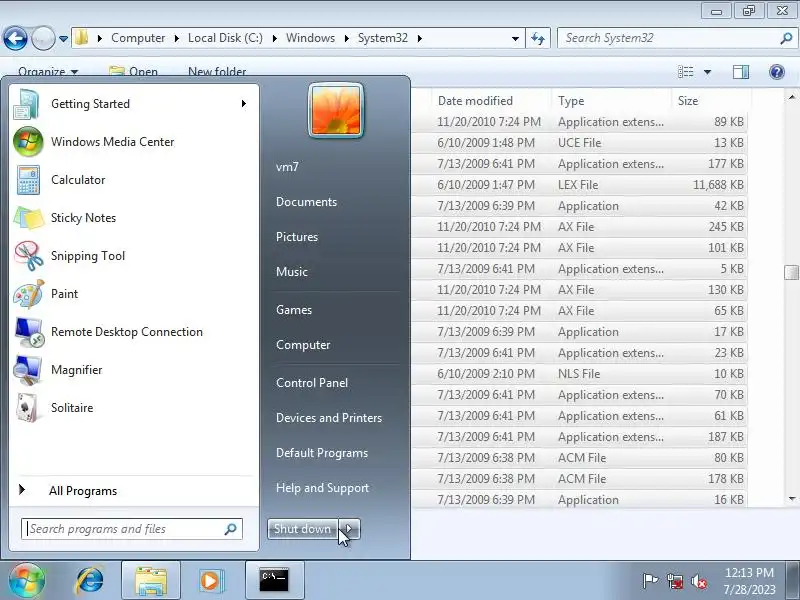The width and height of the screenshot is (800, 600).
Task: Expand Computer breadcrumb arrow
Action: point(176,38)
